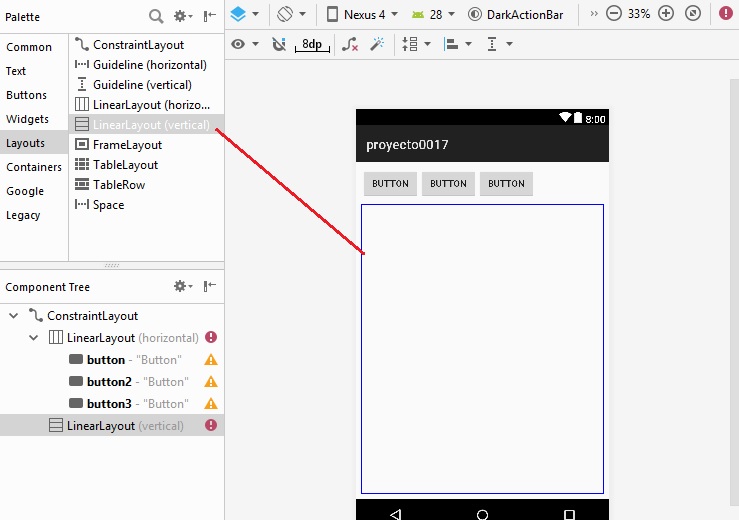Image resolution: width=739 pixels, height=520 pixels.
Task: Click the infer constraints magic wand
Action: [377, 44]
